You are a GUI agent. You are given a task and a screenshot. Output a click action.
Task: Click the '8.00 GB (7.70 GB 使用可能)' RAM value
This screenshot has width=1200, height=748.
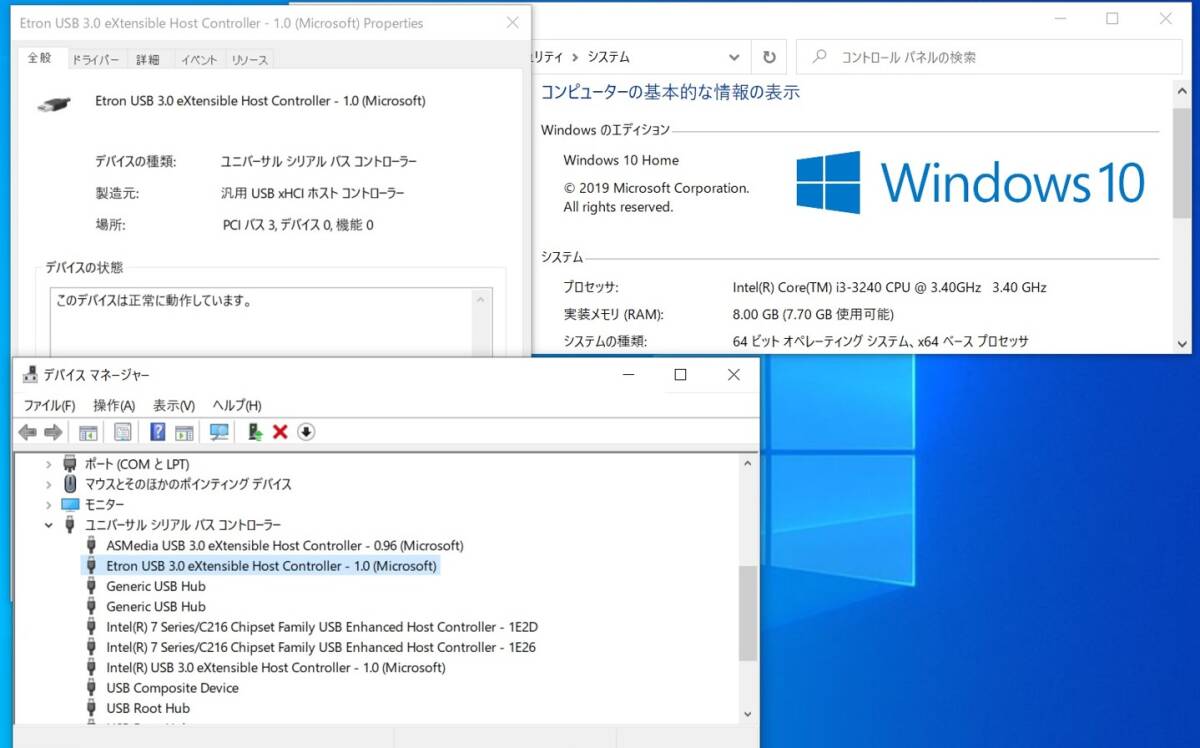812,314
